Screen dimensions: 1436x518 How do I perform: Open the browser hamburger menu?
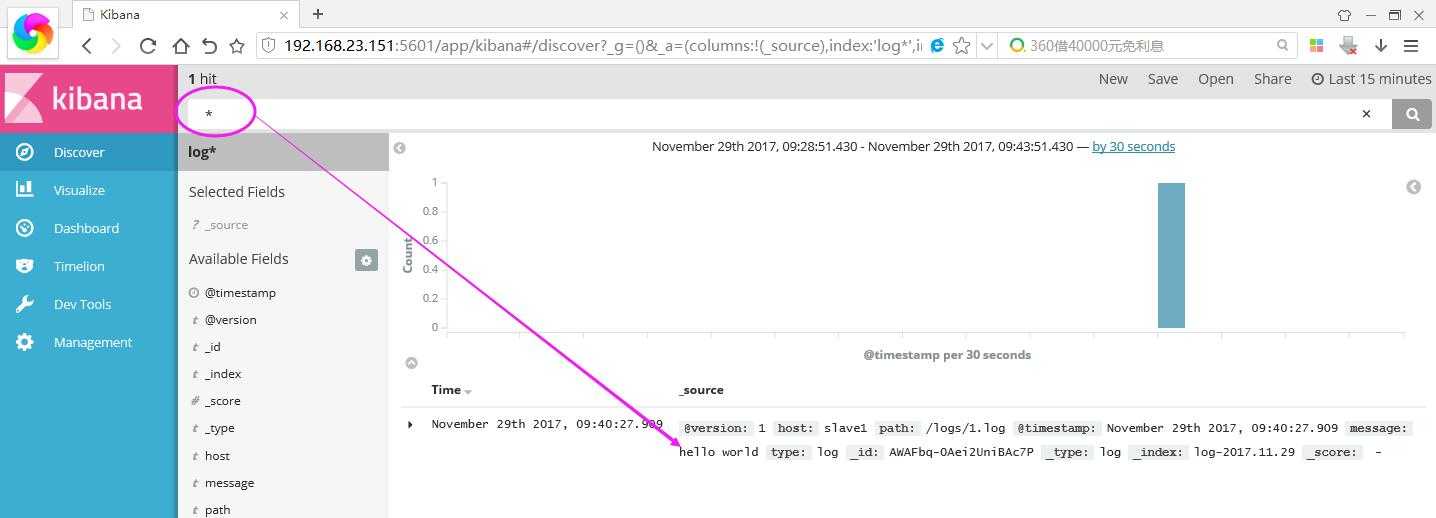point(1411,46)
